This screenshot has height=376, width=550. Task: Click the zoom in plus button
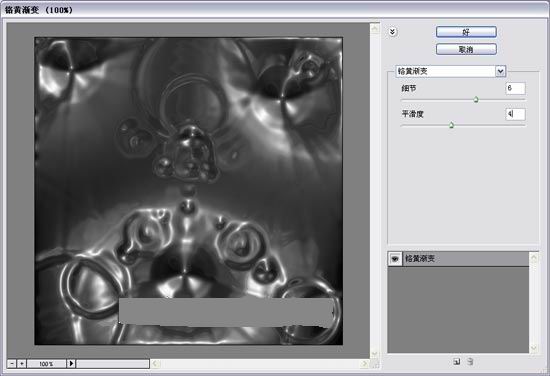tap(21, 364)
